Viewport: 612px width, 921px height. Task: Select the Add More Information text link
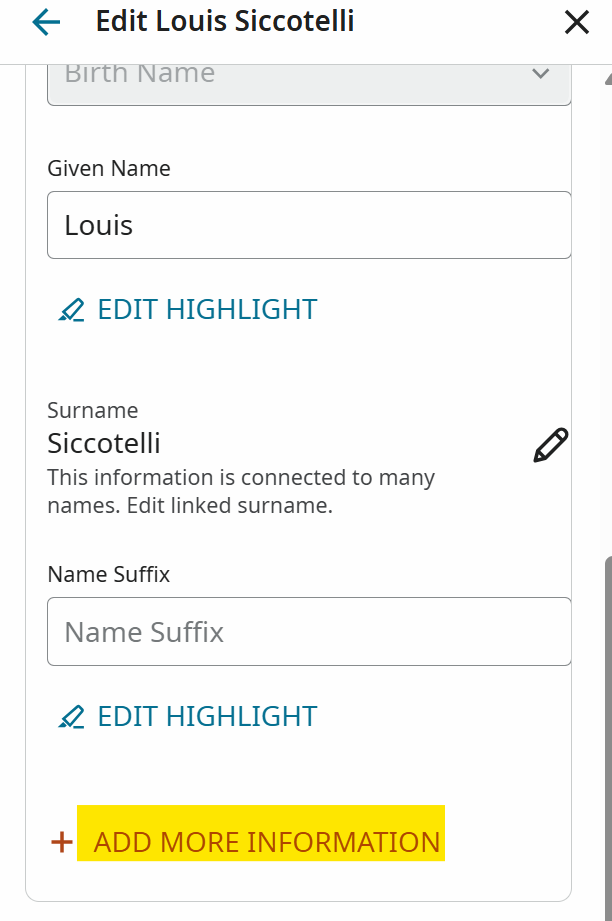tap(266, 842)
